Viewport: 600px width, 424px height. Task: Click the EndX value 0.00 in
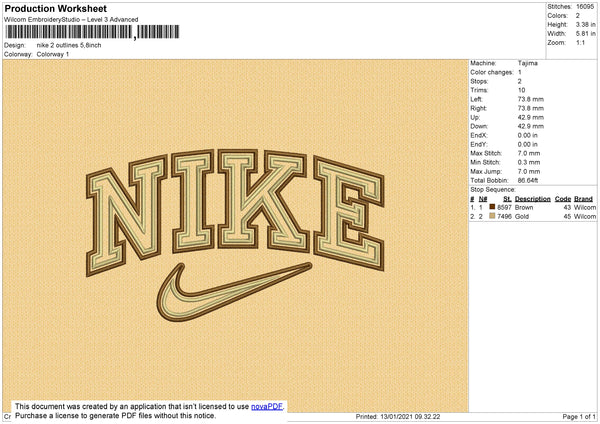pos(528,135)
